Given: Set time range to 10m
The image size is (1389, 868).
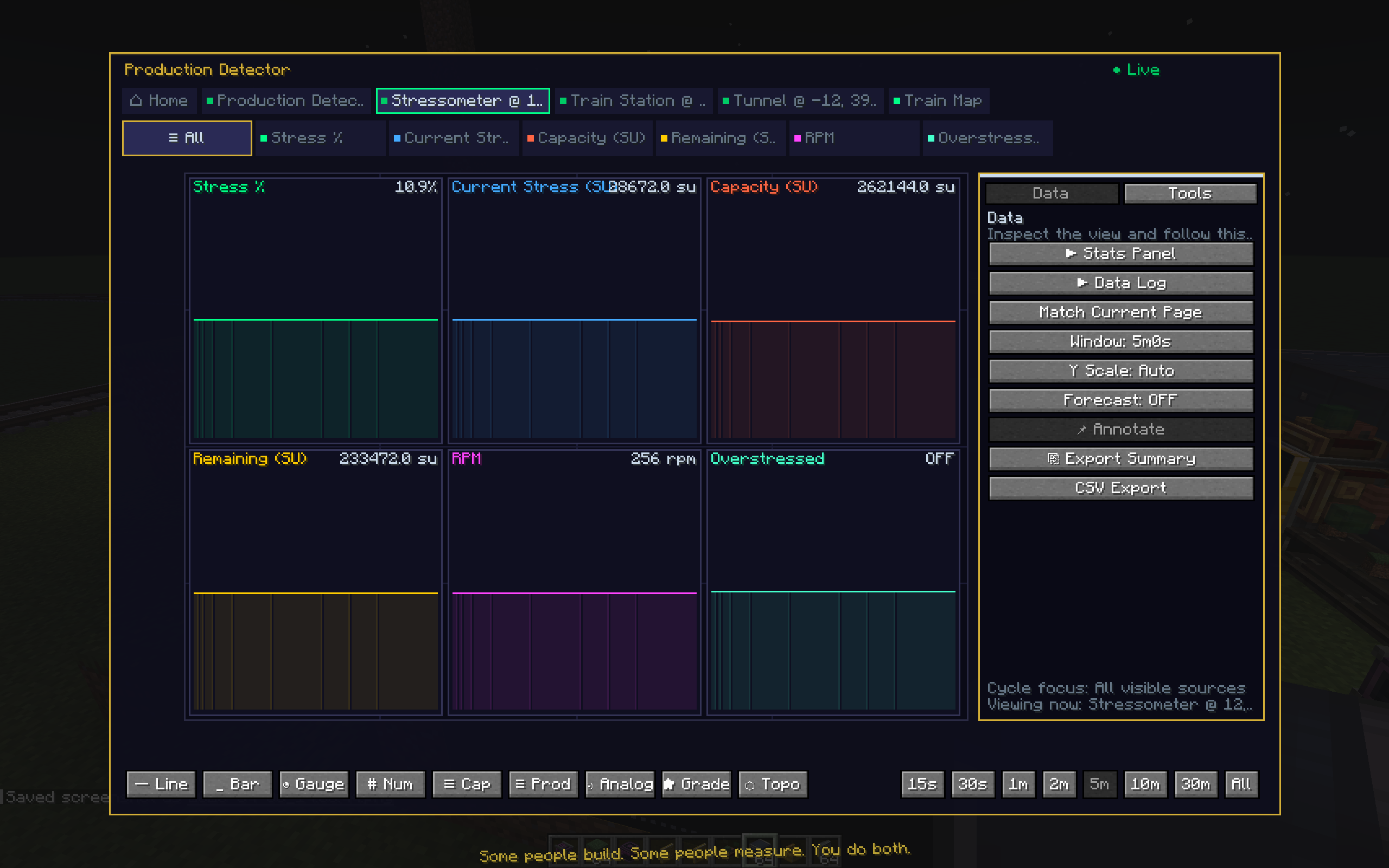Looking at the screenshot, I should point(1145,784).
